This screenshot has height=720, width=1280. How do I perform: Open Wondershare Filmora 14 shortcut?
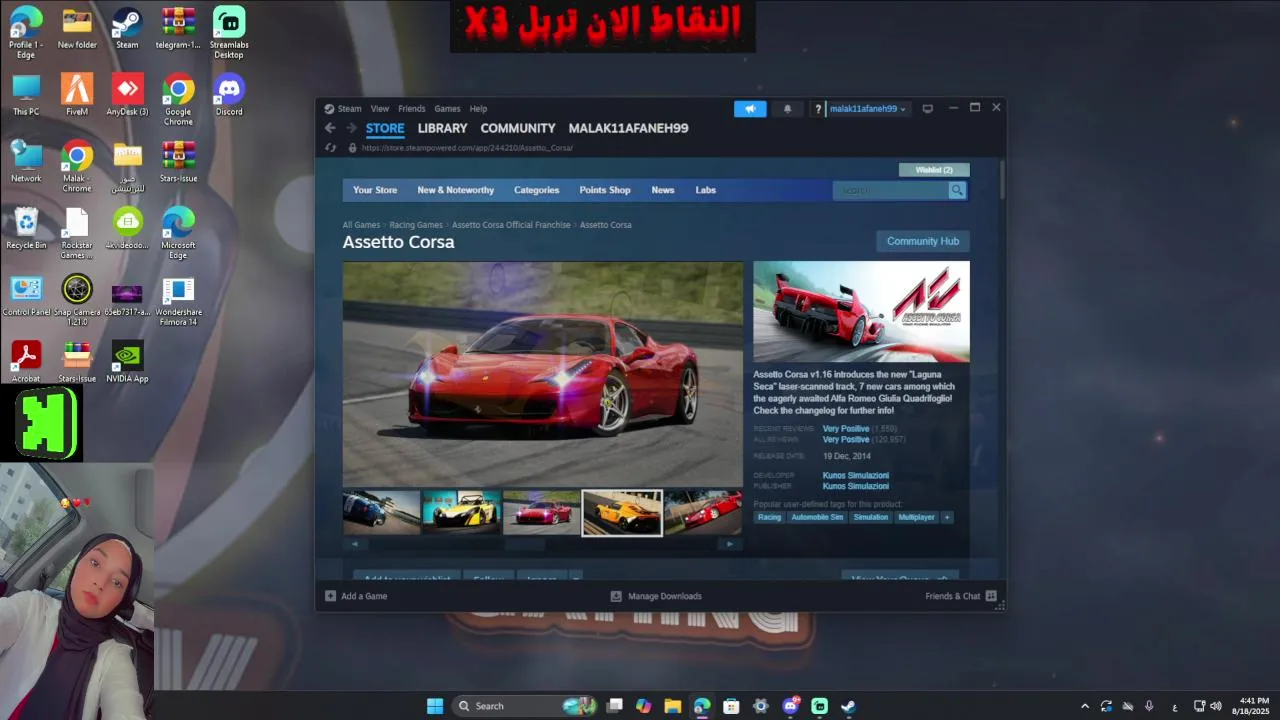[178, 300]
